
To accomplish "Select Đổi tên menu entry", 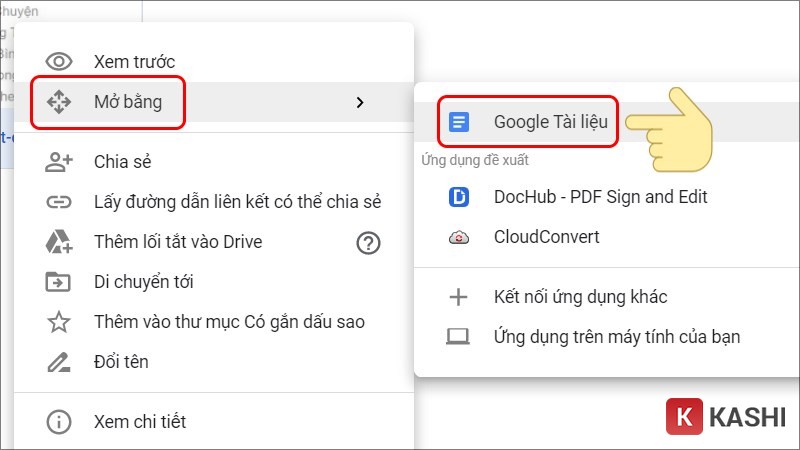I will [214, 362].
